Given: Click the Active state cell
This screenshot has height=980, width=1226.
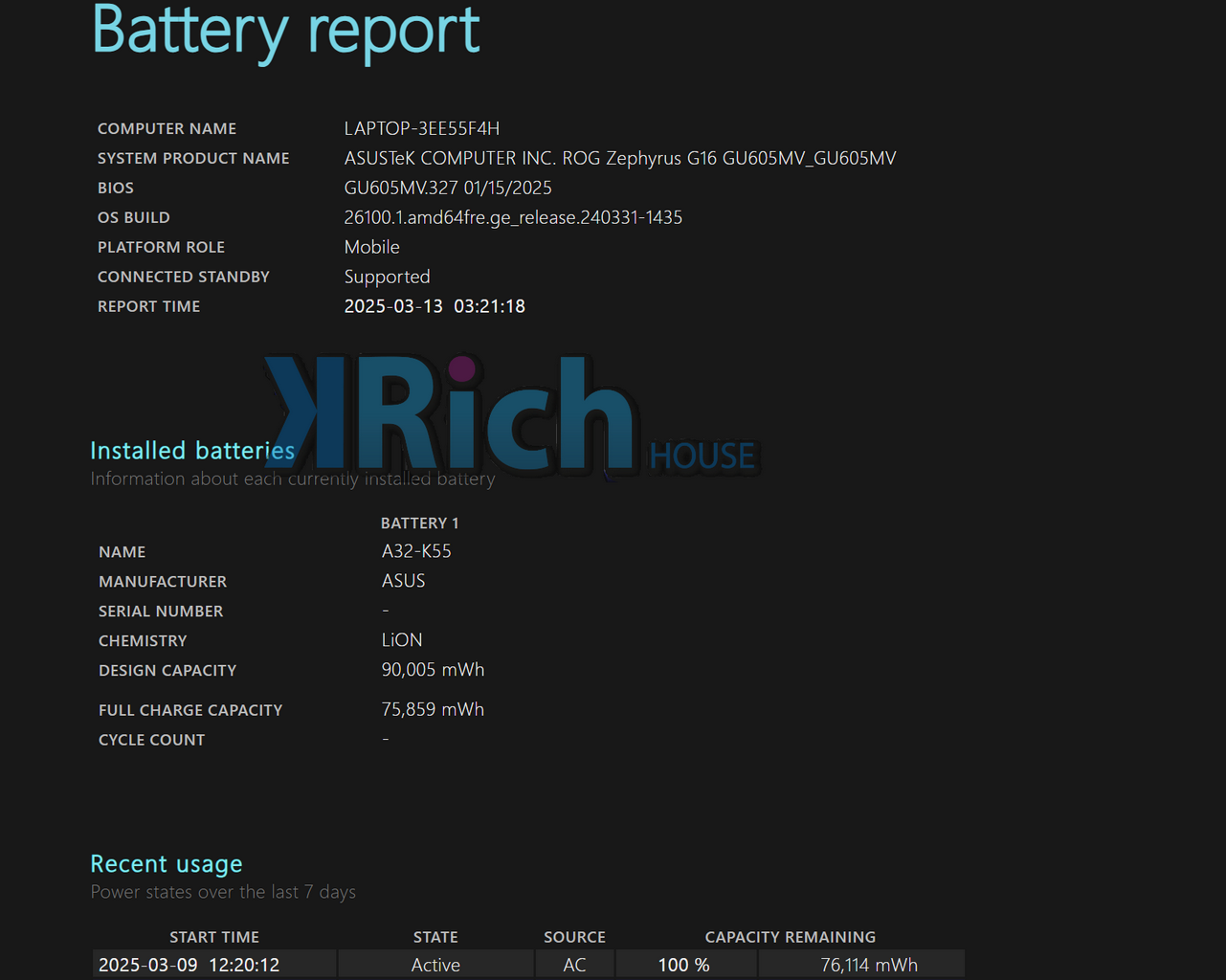Looking at the screenshot, I should pos(435,965).
